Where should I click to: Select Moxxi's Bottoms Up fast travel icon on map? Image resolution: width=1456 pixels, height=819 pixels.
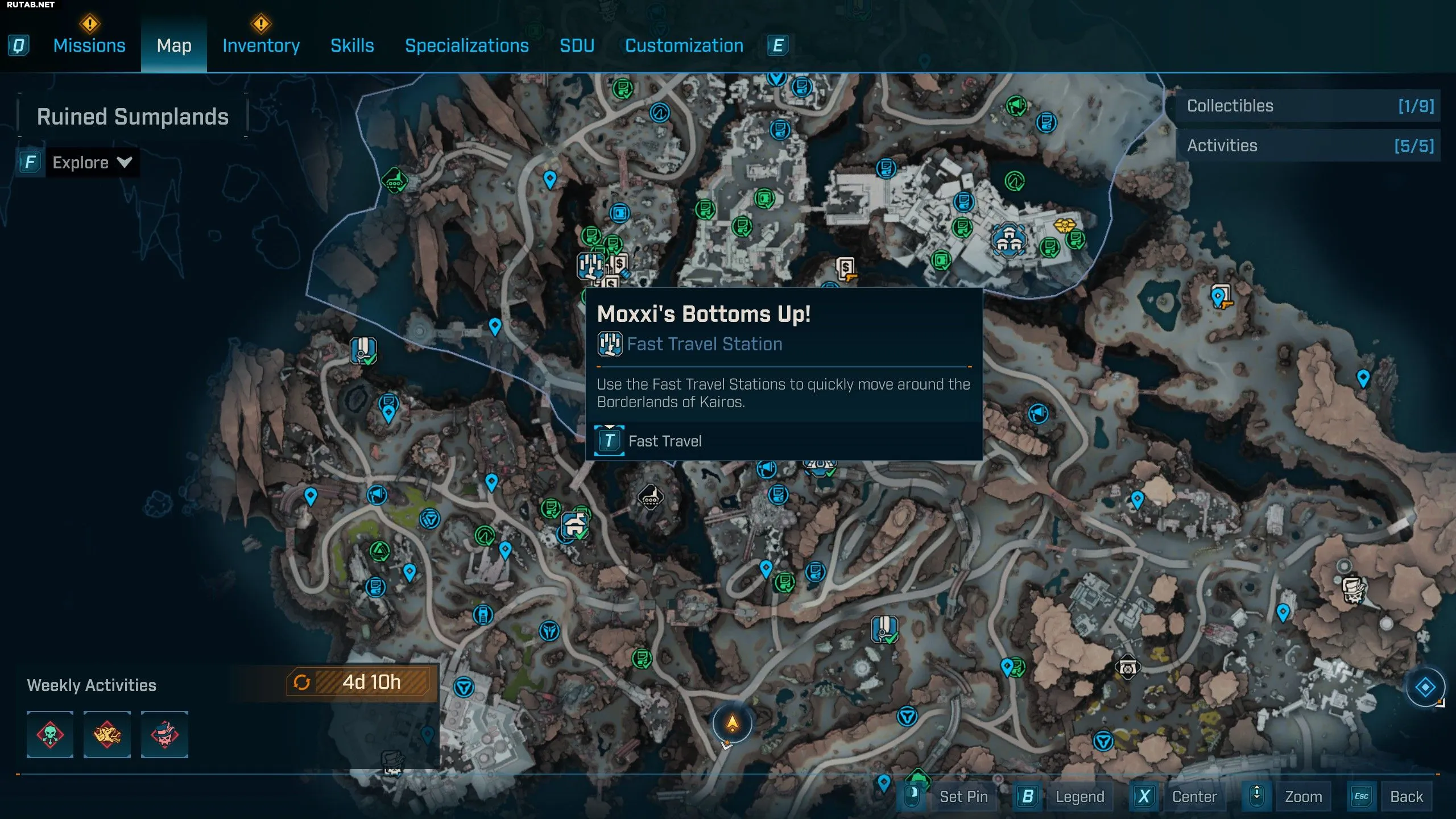point(591,265)
